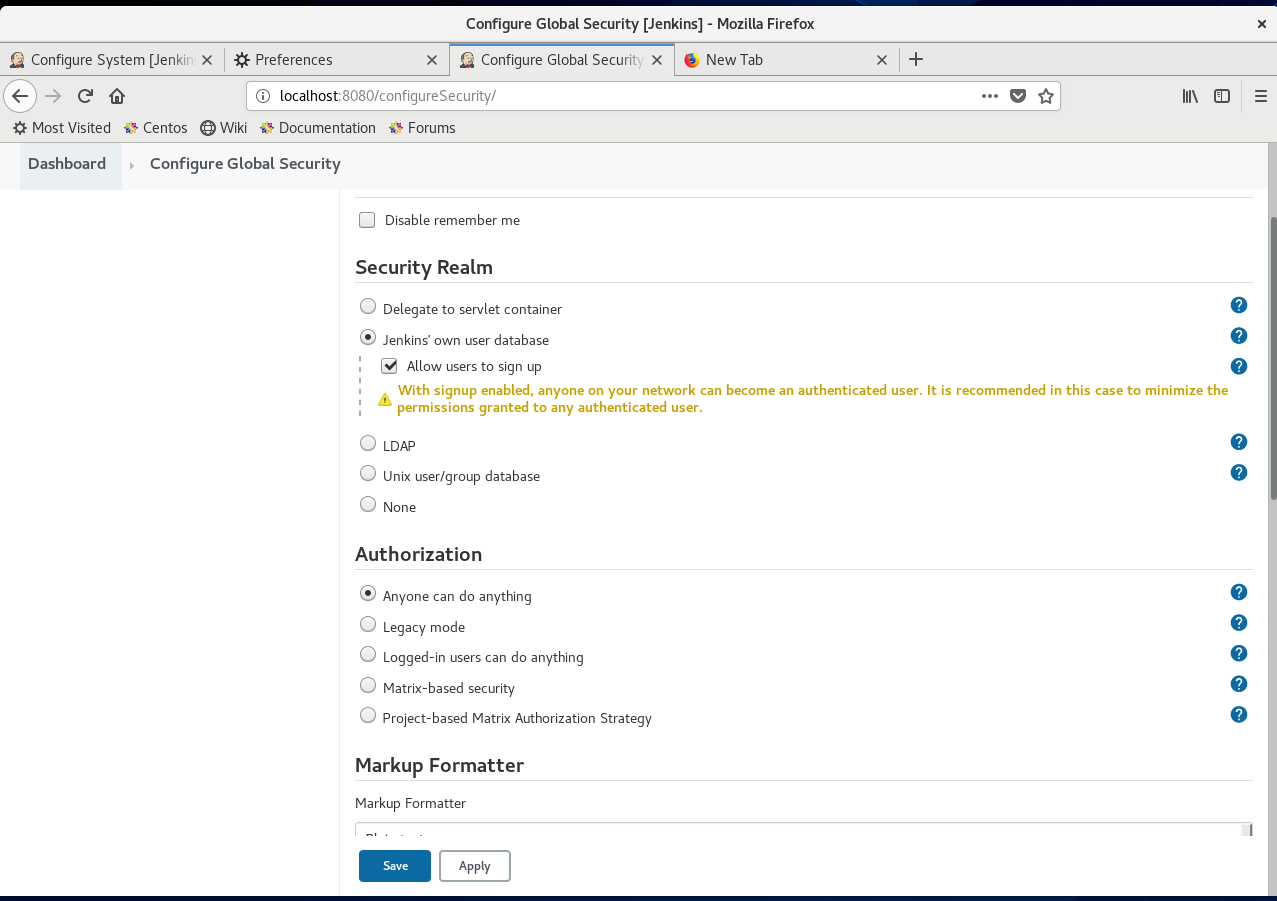1277x901 pixels.
Task: Open the Library icon in toolbar
Action: pyautogui.click(x=1190, y=96)
